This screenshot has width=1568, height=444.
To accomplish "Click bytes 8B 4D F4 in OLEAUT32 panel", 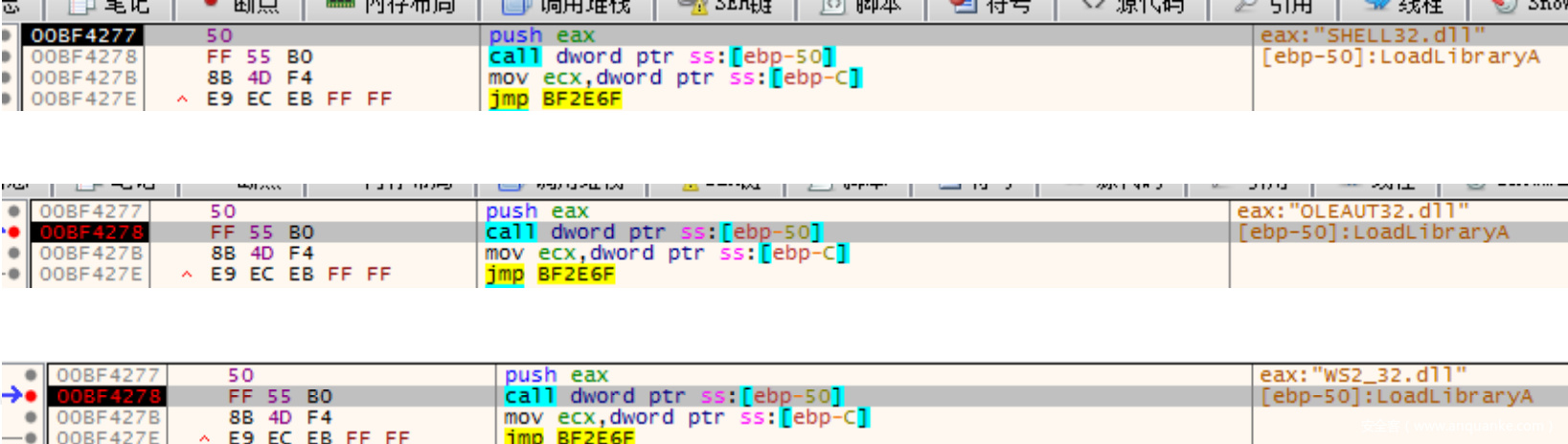I will click(262, 254).
